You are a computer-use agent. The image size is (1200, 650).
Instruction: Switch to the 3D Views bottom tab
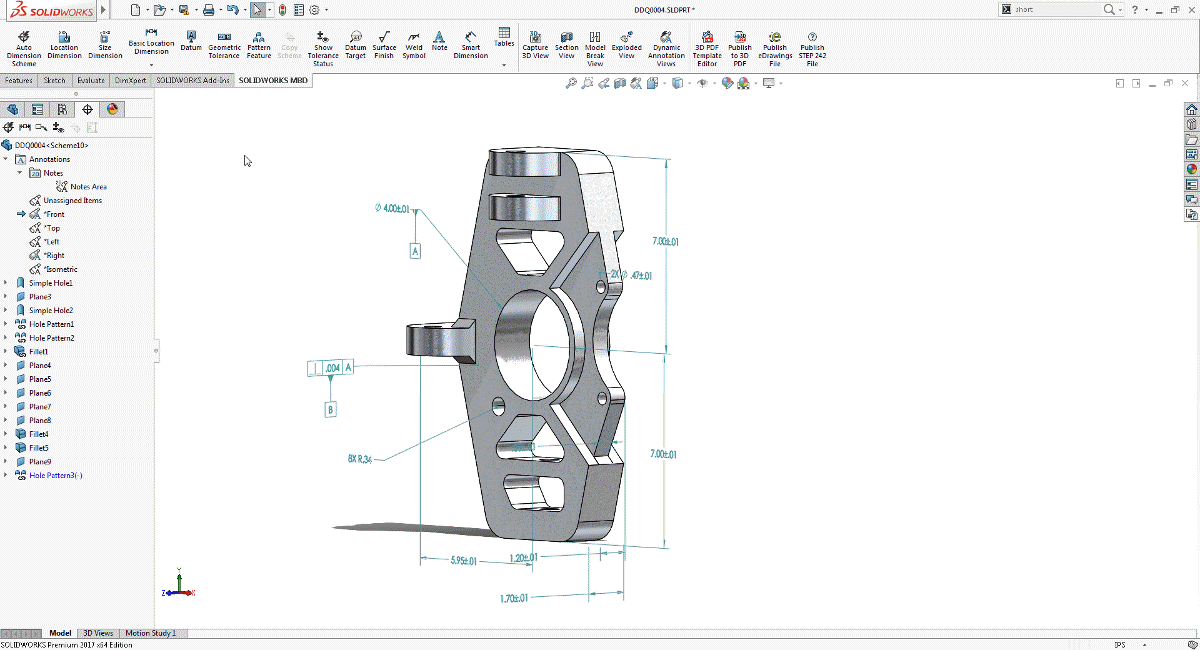(x=98, y=633)
